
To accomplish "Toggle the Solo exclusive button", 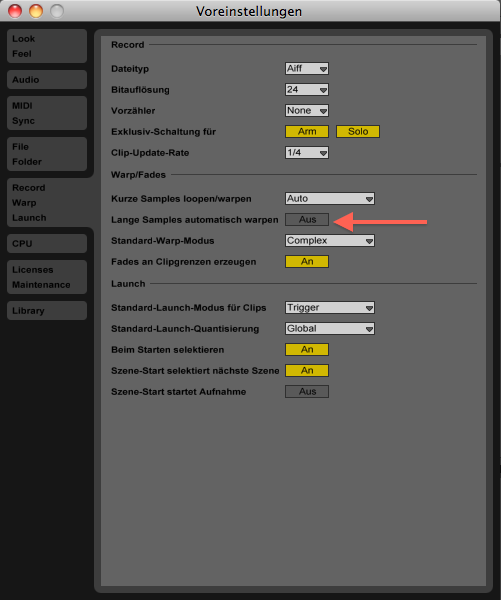I will point(358,132).
